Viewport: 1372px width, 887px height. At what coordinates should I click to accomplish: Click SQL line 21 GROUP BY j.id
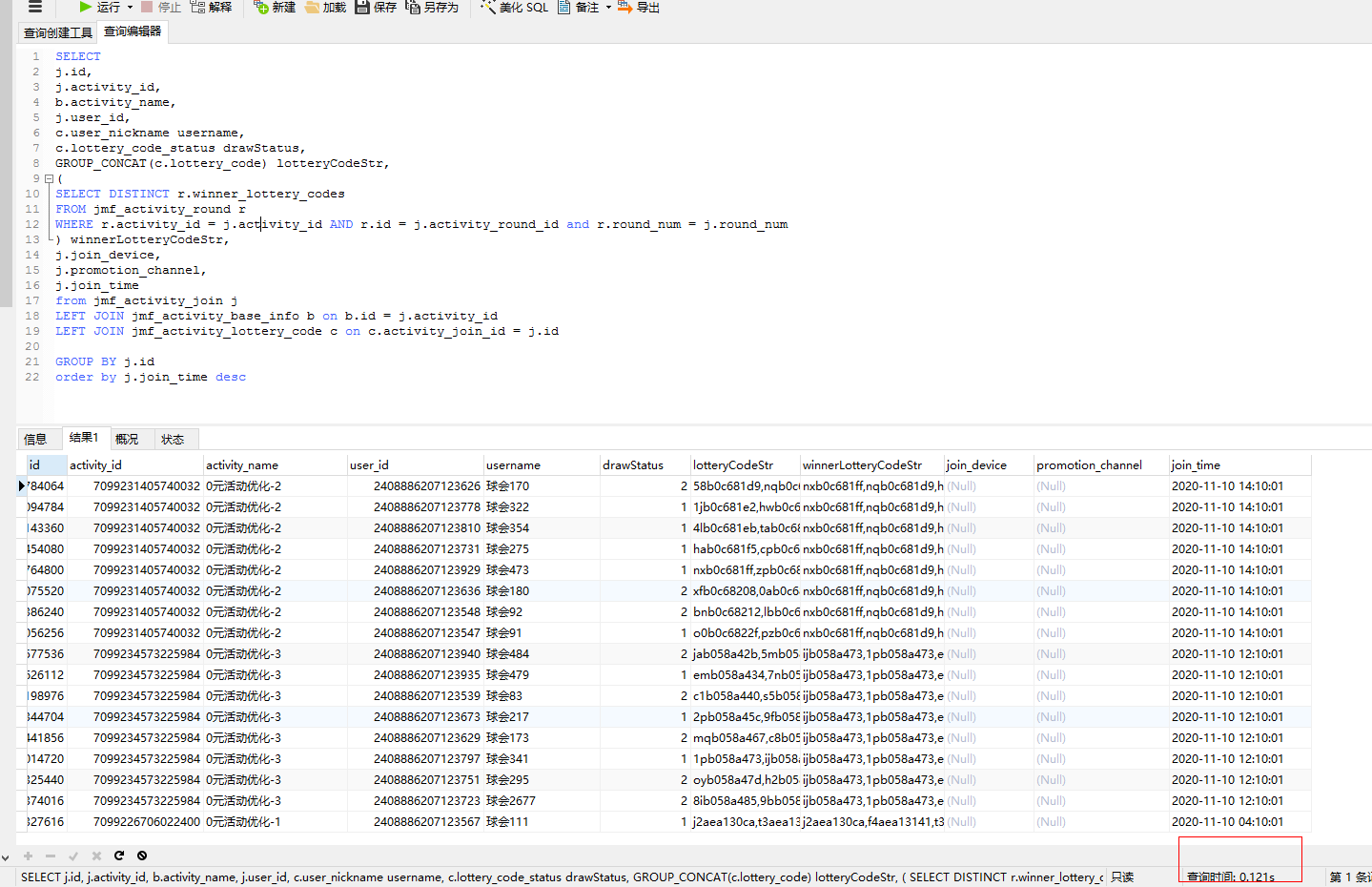[105, 361]
